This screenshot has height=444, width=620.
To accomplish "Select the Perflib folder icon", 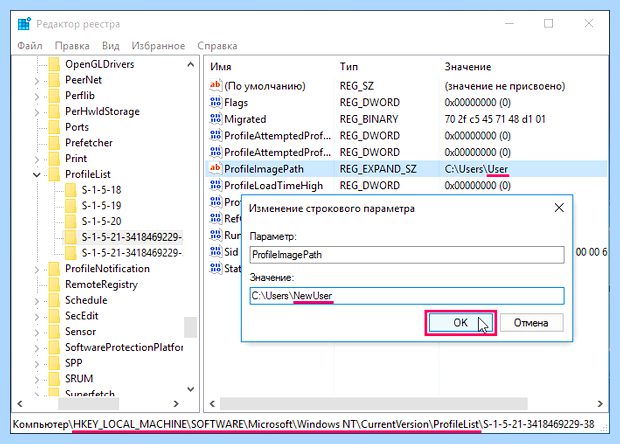I will pyautogui.click(x=54, y=96).
